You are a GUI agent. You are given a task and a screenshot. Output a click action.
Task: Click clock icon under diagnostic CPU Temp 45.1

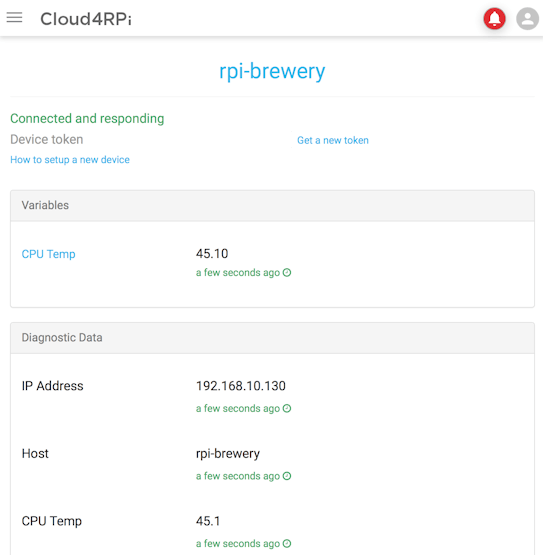[287, 543]
